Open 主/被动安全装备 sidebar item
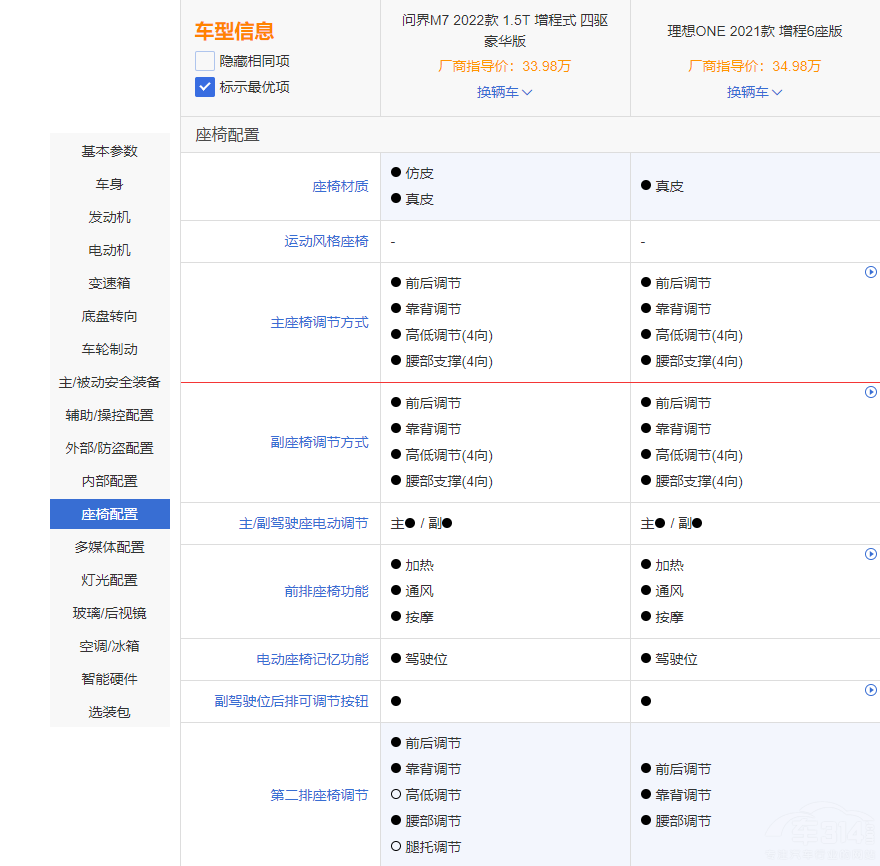Viewport: 880px width, 866px height. pos(110,382)
